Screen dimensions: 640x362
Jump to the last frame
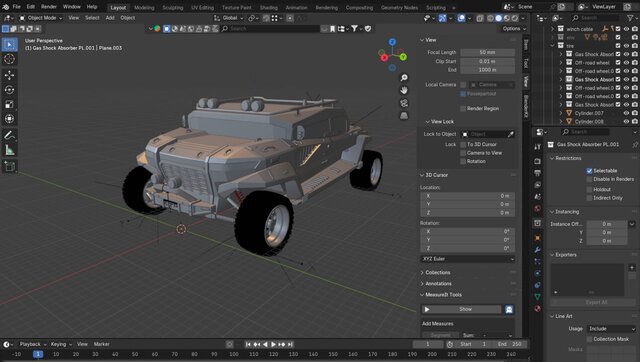click(x=290, y=344)
